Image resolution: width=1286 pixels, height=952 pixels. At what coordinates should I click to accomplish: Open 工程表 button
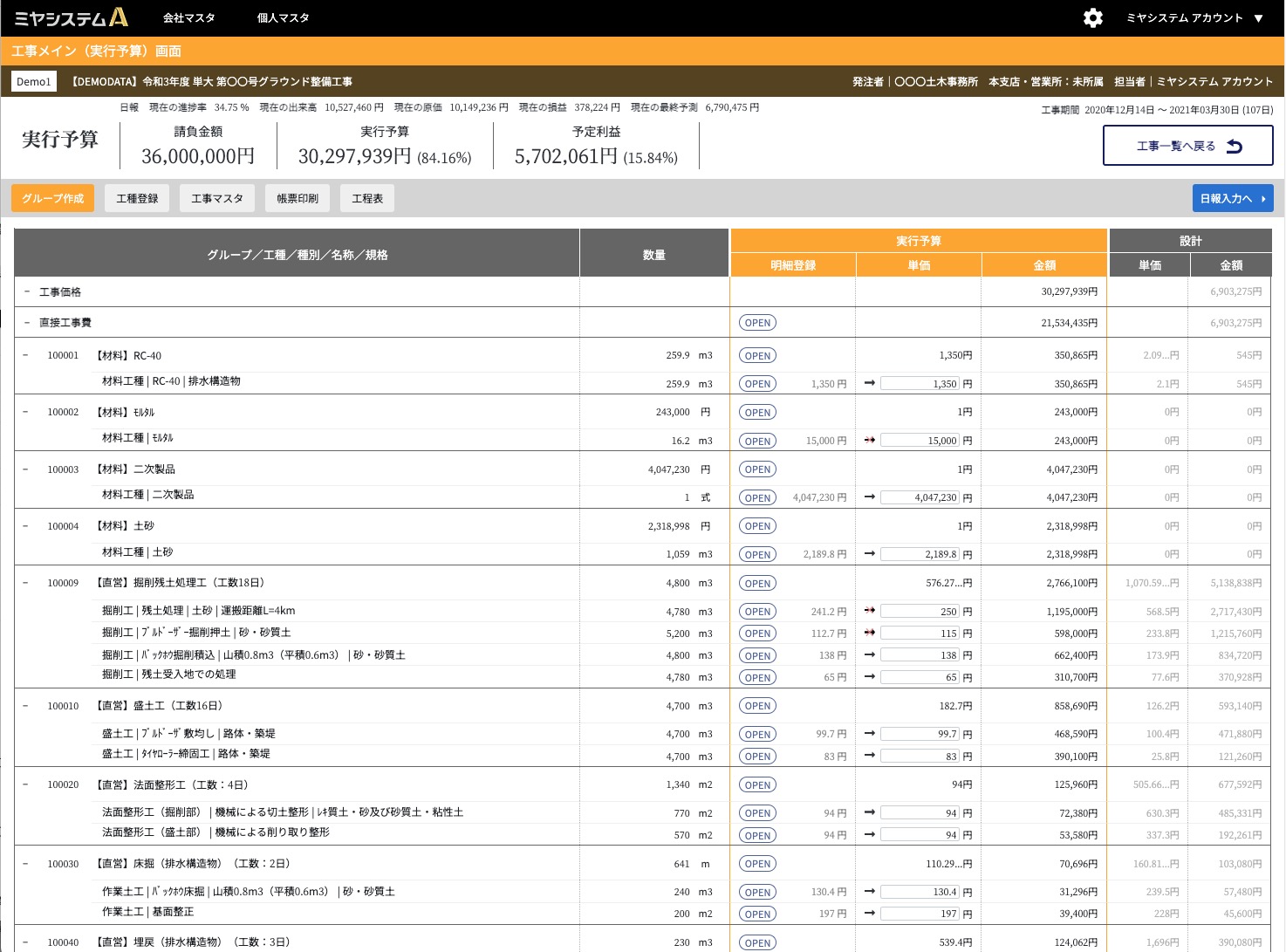367,198
